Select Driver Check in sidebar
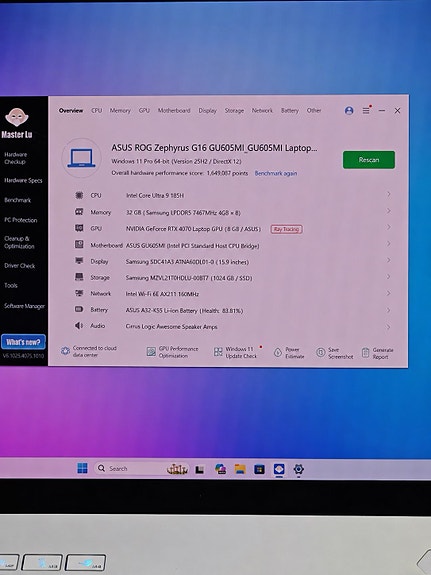The width and height of the screenshot is (431, 575). (x=19, y=265)
